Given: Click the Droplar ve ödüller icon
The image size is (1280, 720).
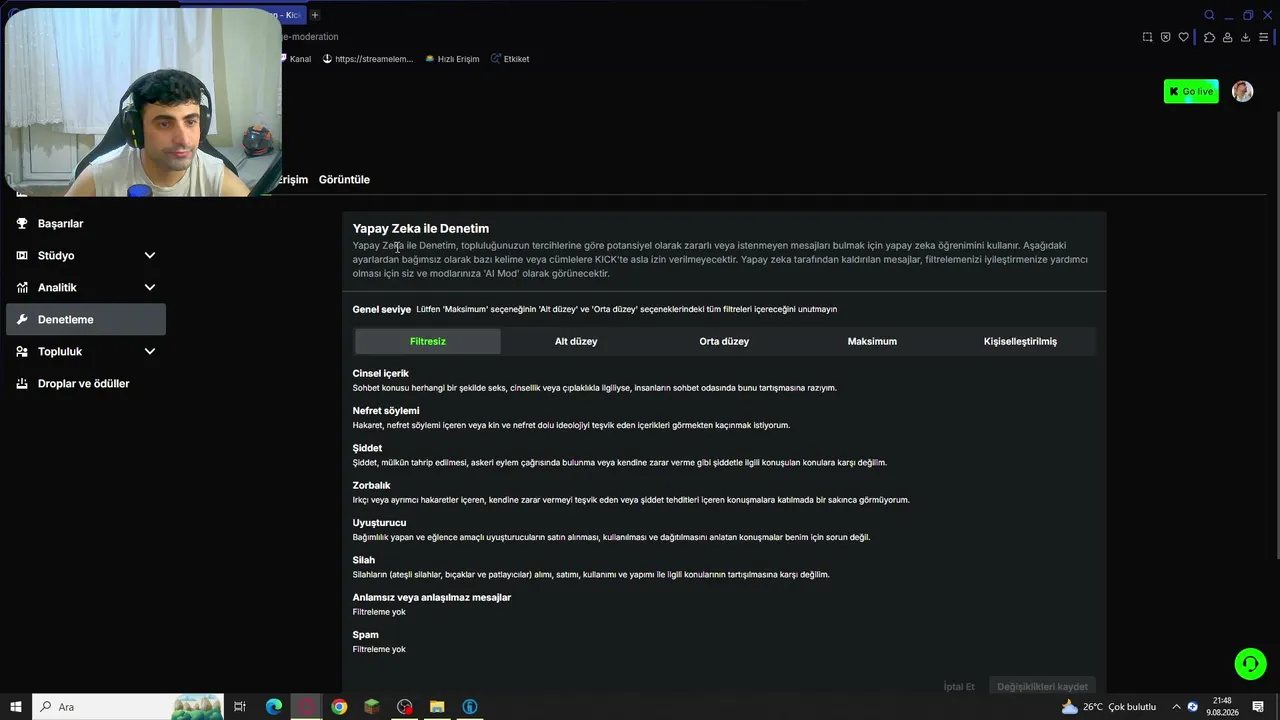Looking at the screenshot, I should point(22,384).
